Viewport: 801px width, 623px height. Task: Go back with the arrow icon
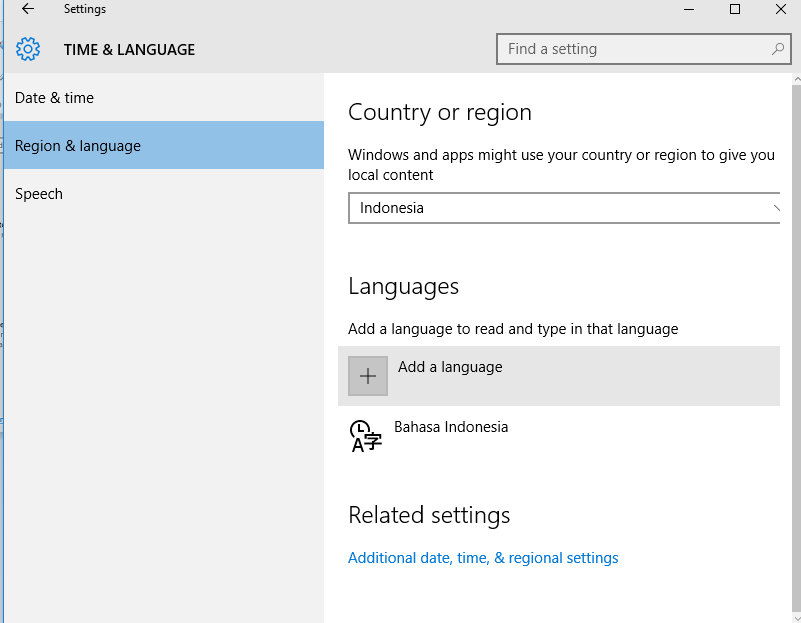(28, 9)
